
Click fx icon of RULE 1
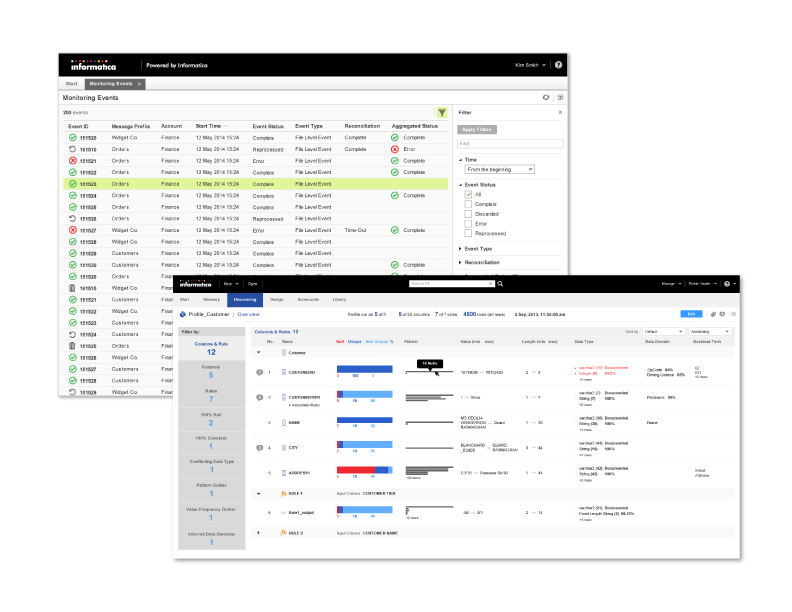tap(283, 493)
